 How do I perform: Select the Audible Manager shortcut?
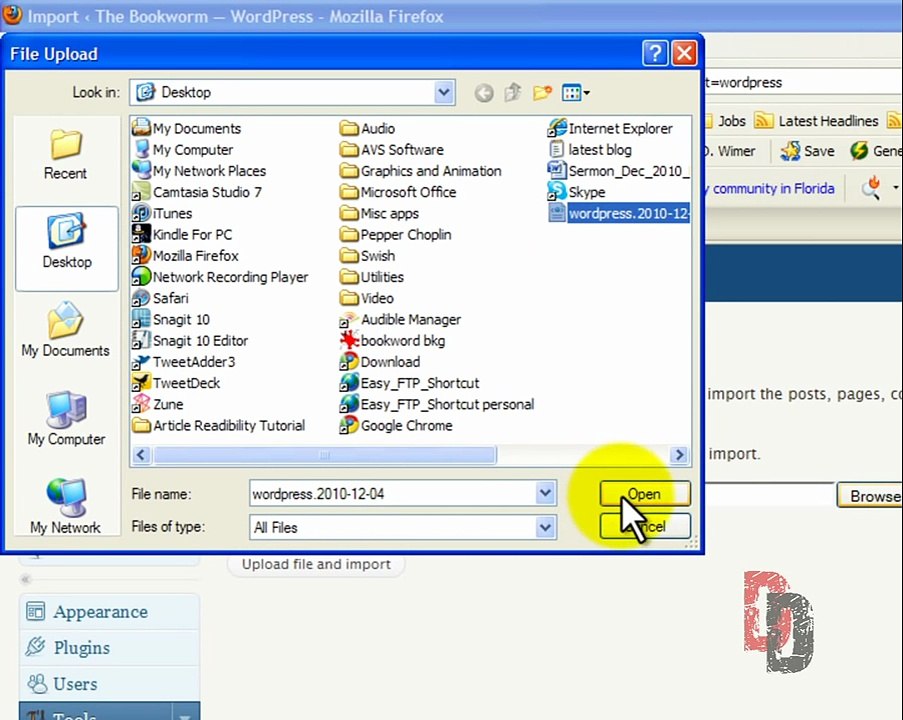400,319
